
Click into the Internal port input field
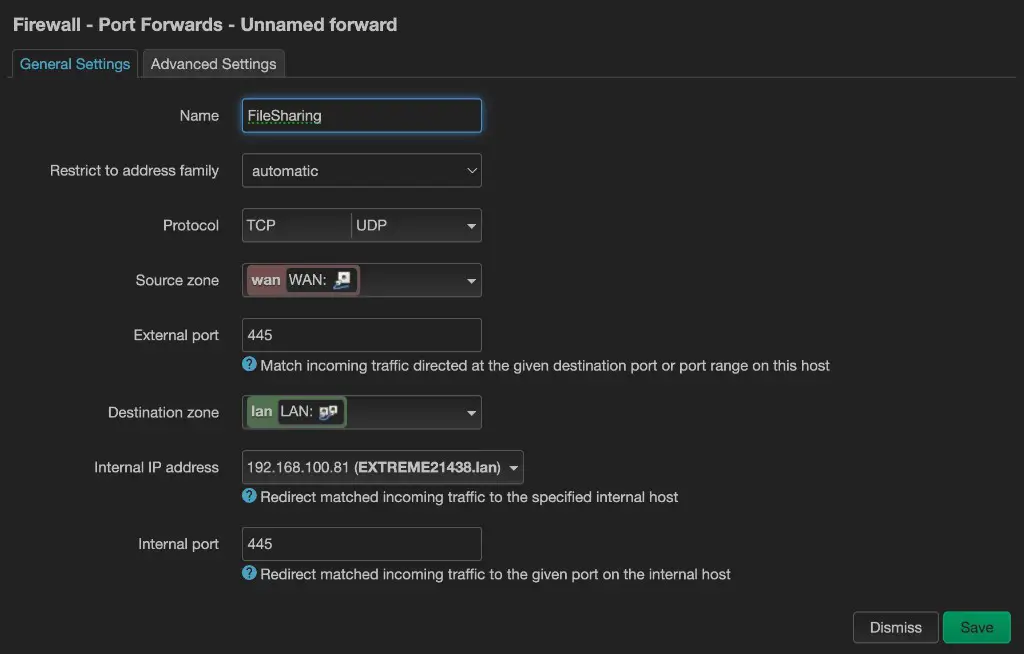click(x=361, y=544)
